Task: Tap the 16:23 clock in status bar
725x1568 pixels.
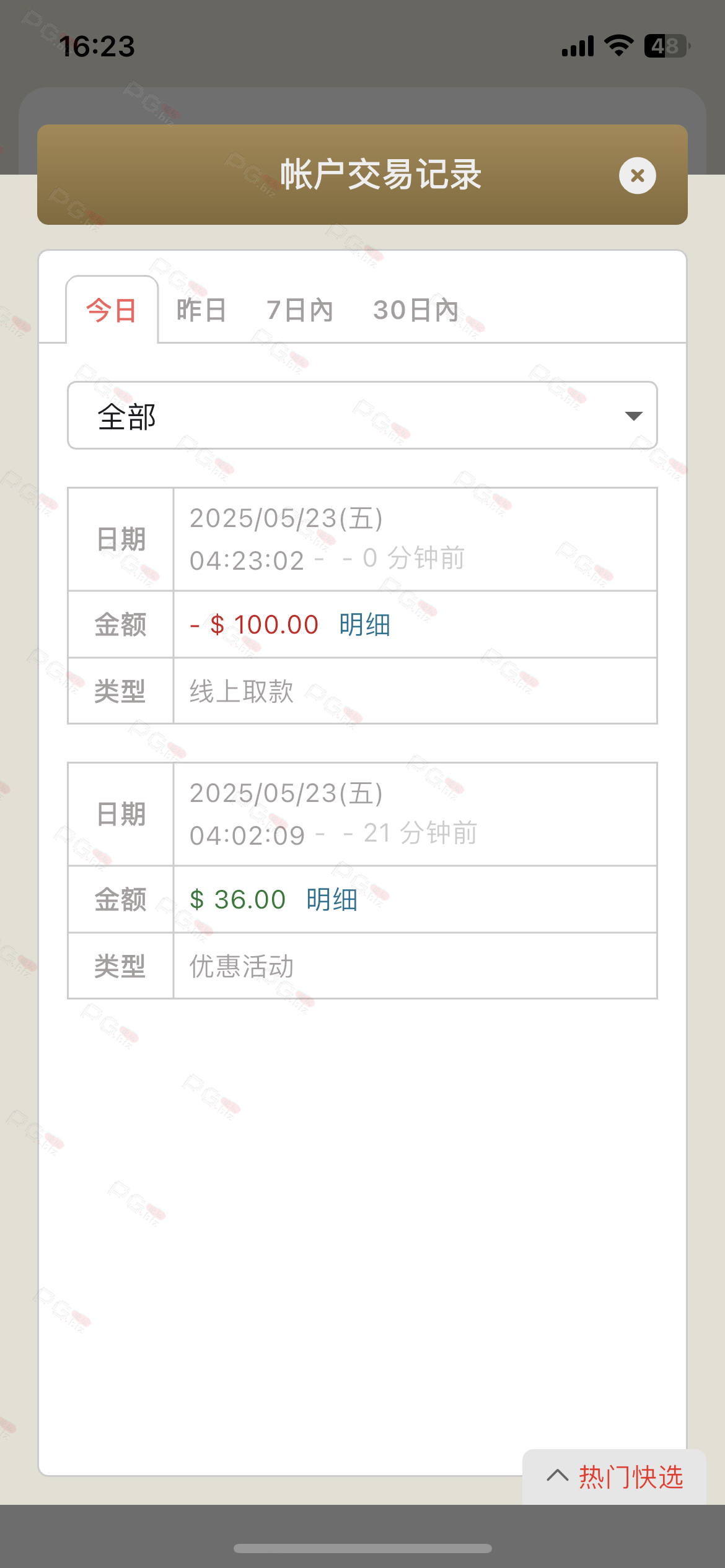Action: point(97,46)
